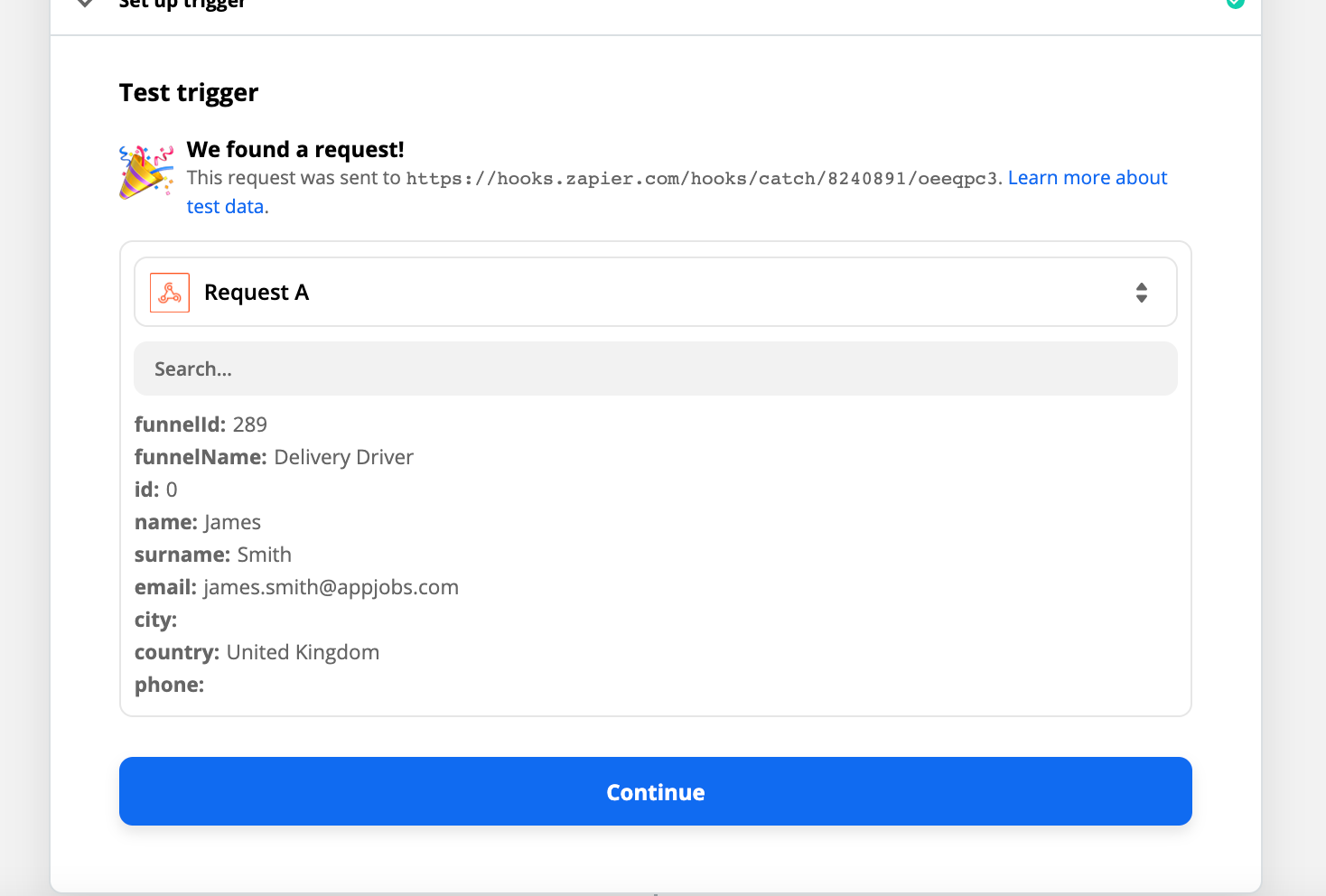This screenshot has height=896, width=1326.
Task: Open the Request A selector
Action: pyautogui.click(x=656, y=293)
